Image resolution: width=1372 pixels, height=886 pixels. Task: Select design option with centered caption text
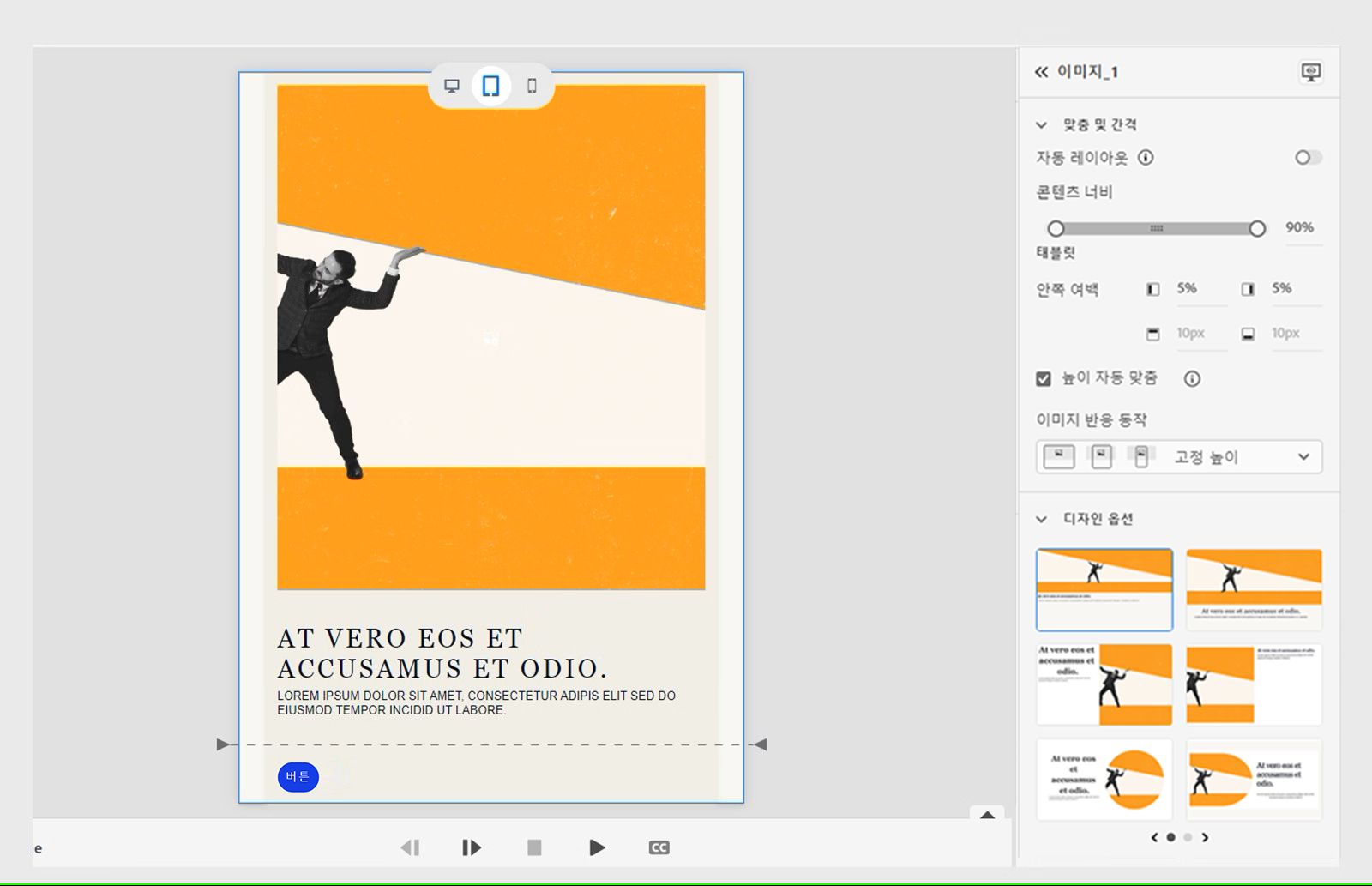(1254, 589)
